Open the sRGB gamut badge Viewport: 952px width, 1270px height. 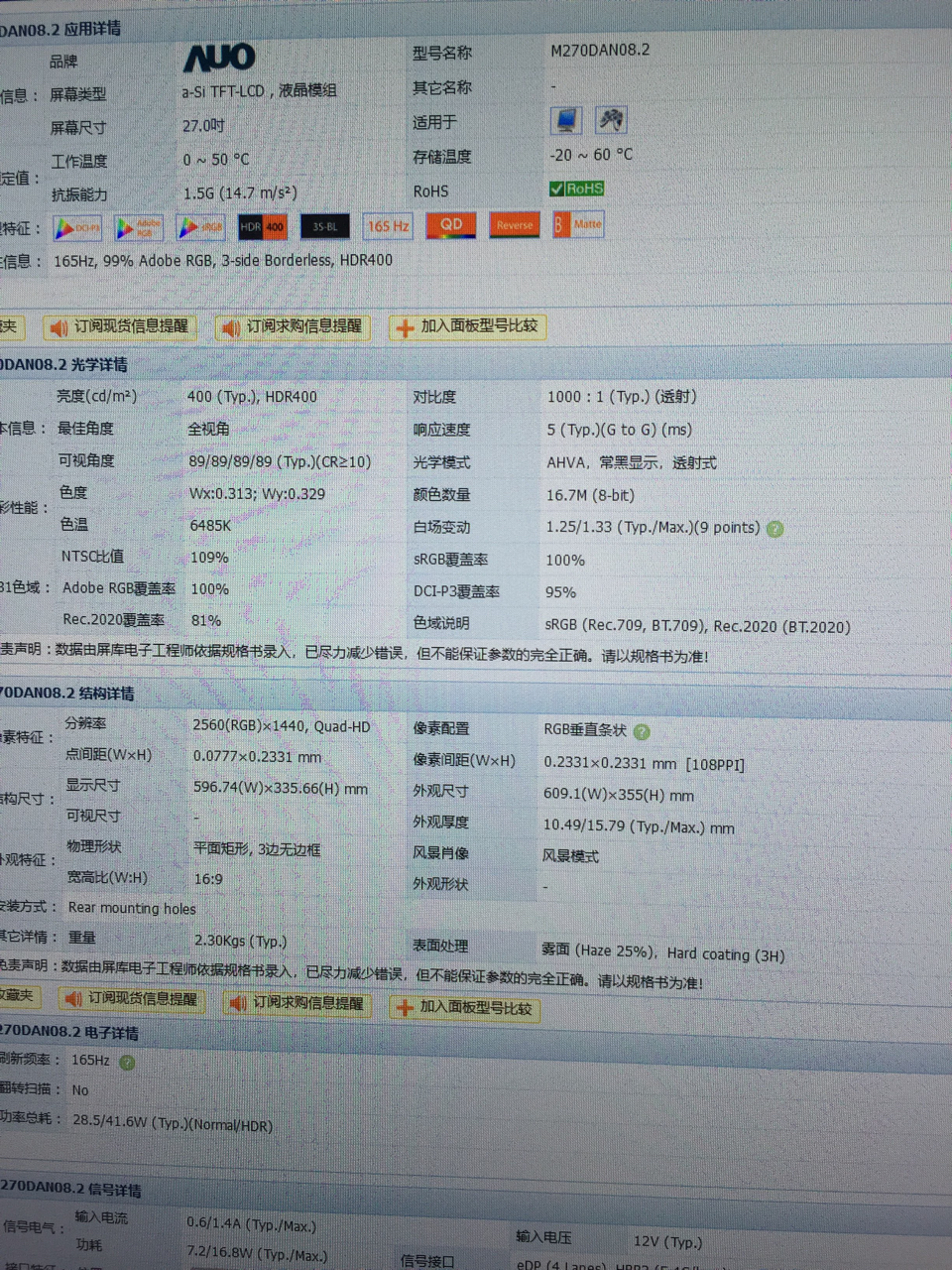199,227
